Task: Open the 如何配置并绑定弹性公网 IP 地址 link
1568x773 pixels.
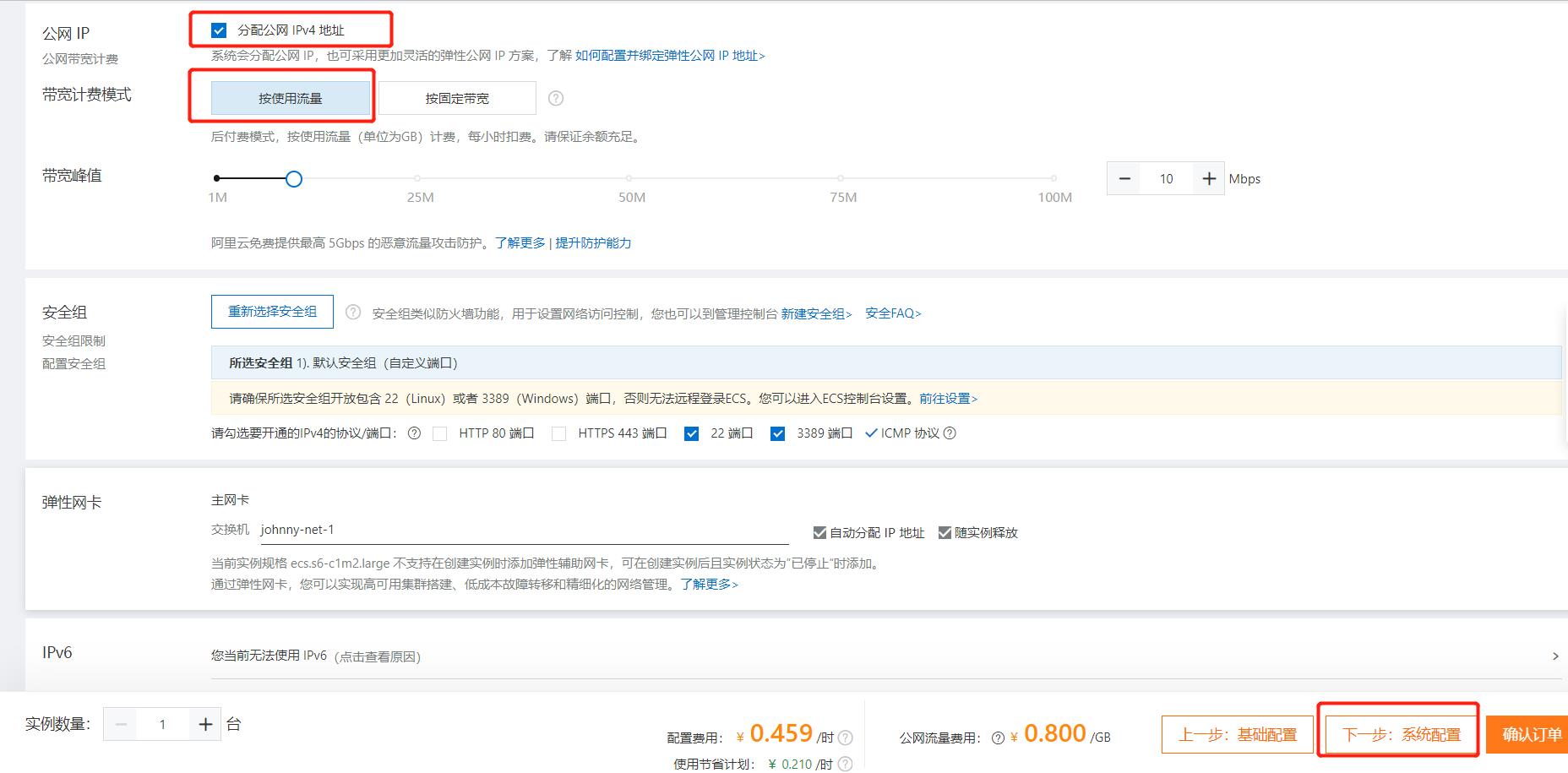Action: (670, 56)
